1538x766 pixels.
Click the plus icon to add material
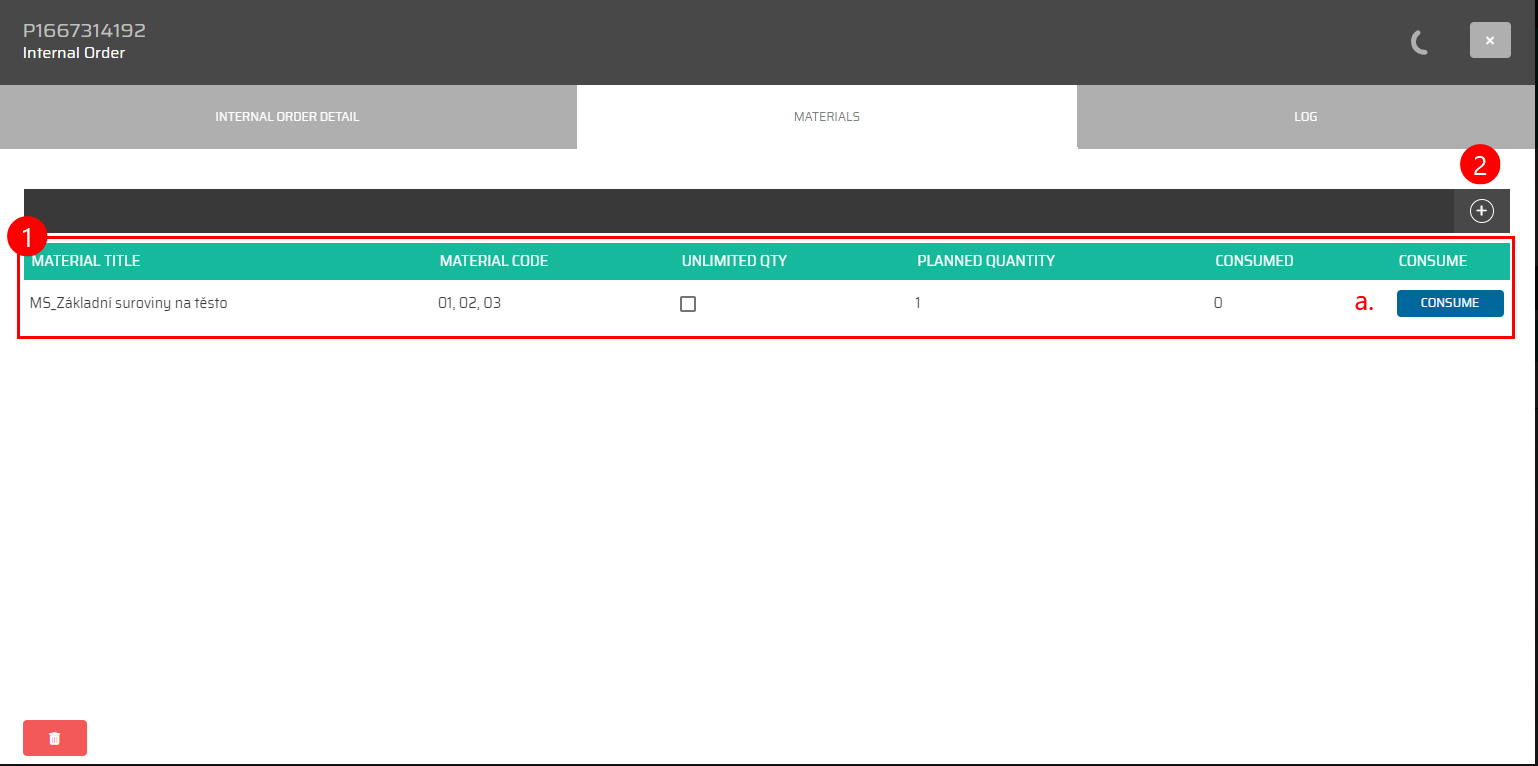click(1481, 211)
